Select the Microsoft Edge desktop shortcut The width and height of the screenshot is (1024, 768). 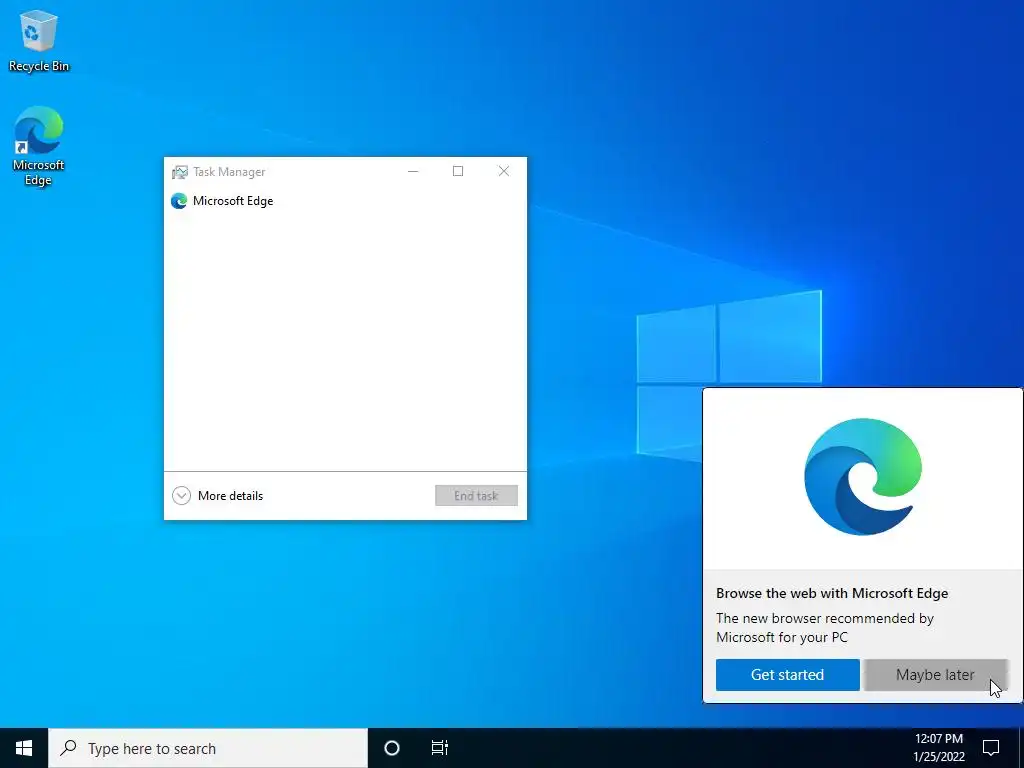(x=39, y=146)
